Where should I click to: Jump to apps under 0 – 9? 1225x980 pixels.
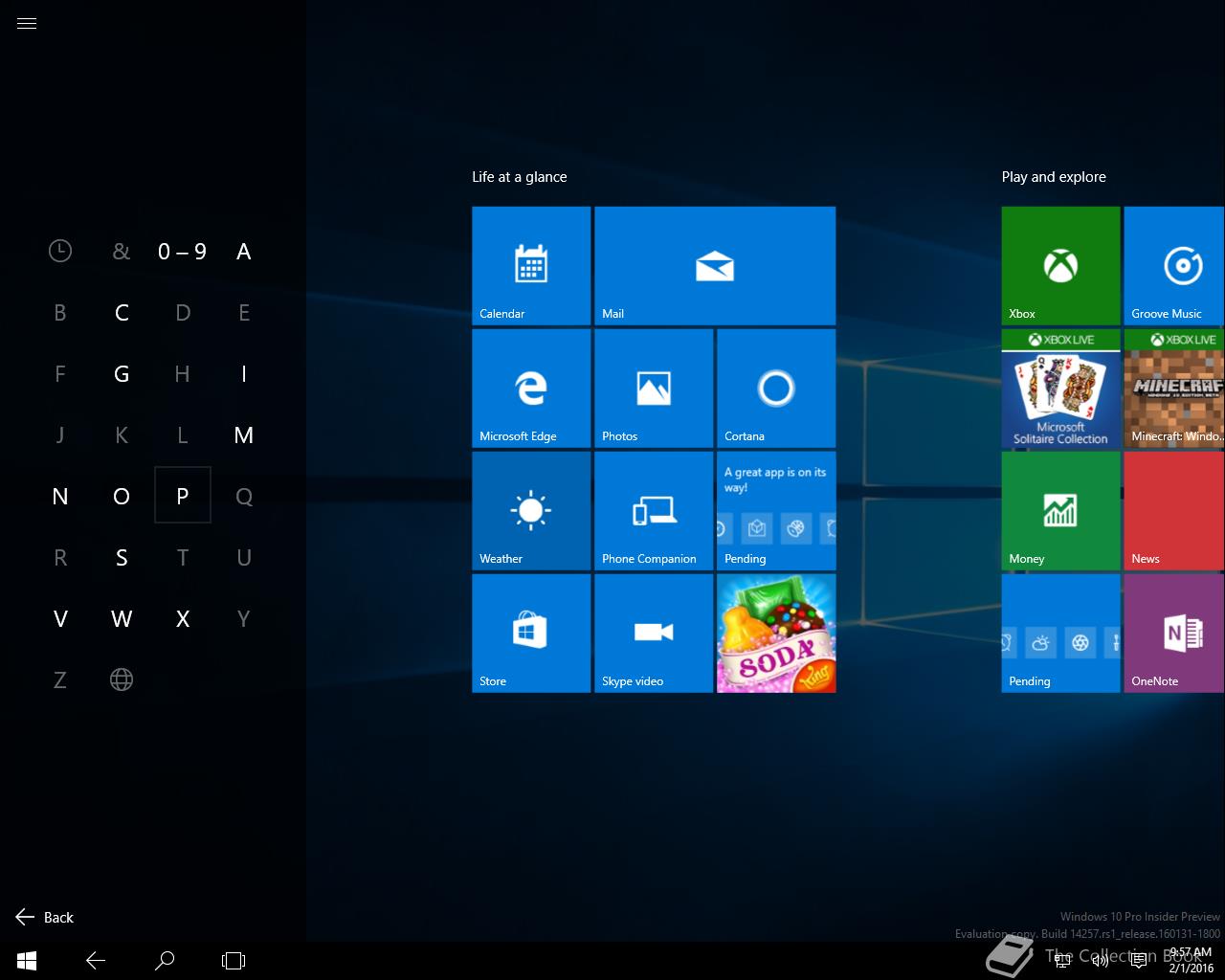pos(183,252)
